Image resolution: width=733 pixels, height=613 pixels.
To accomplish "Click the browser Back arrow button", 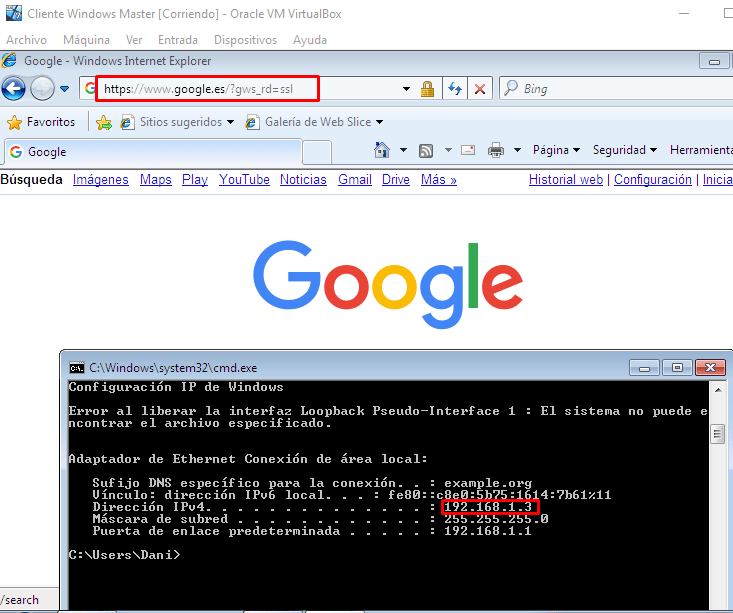I will [x=14, y=89].
